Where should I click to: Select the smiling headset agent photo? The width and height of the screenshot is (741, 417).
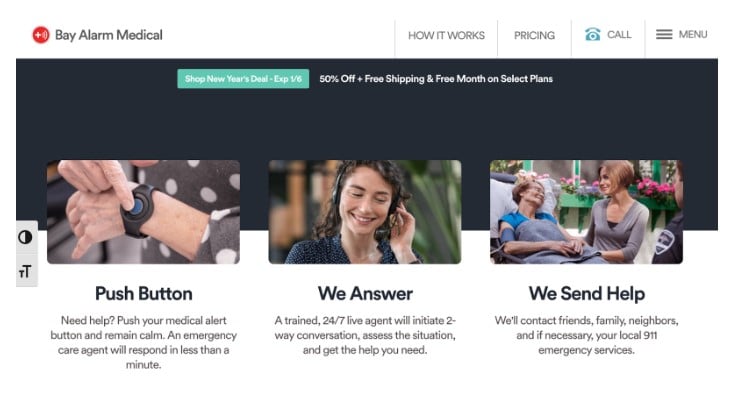pyautogui.click(x=365, y=212)
